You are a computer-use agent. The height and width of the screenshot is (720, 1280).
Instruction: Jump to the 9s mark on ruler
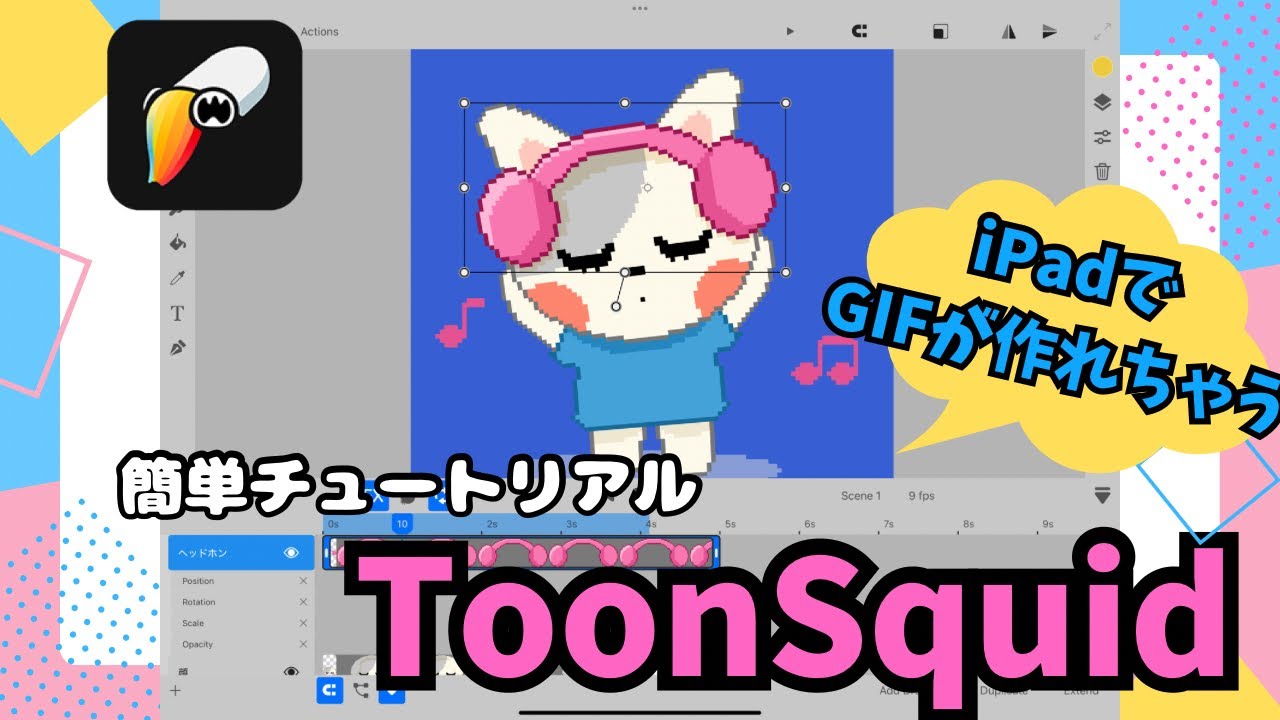coord(1047,524)
